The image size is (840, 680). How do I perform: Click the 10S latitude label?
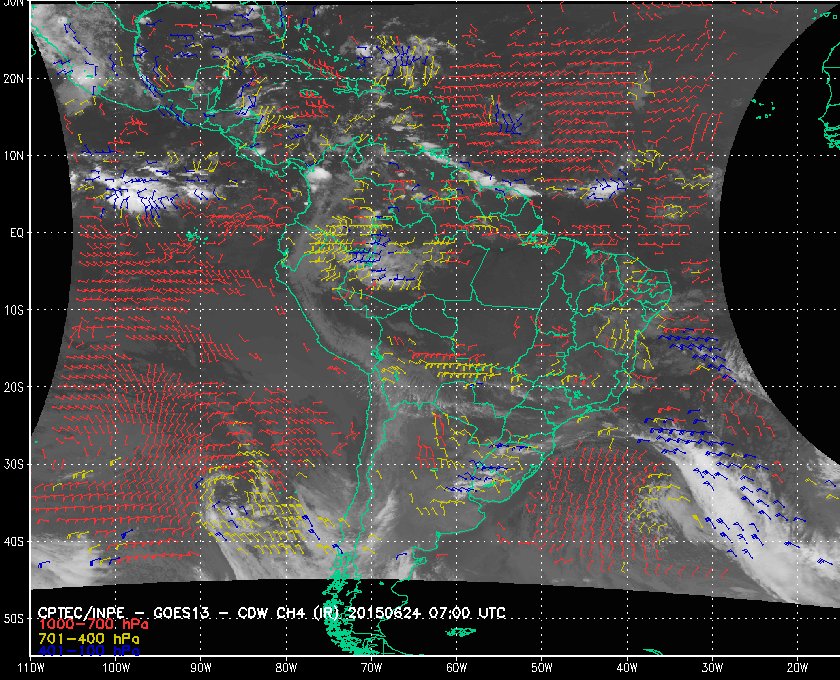click(13, 310)
